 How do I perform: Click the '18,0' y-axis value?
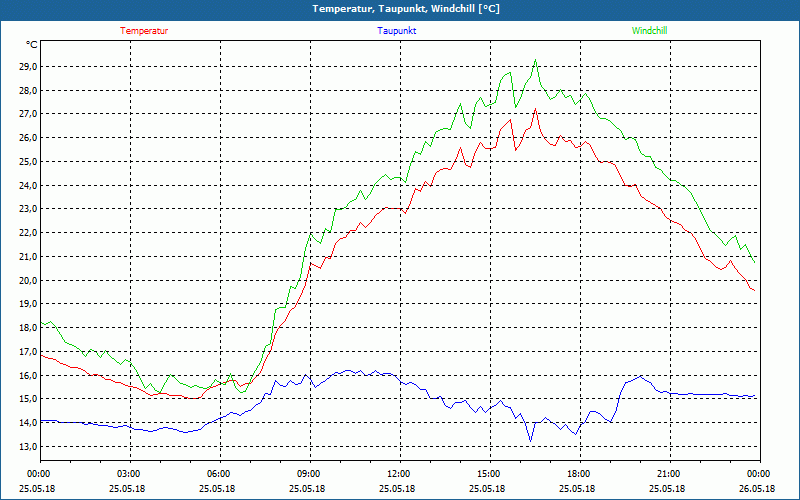[28, 328]
